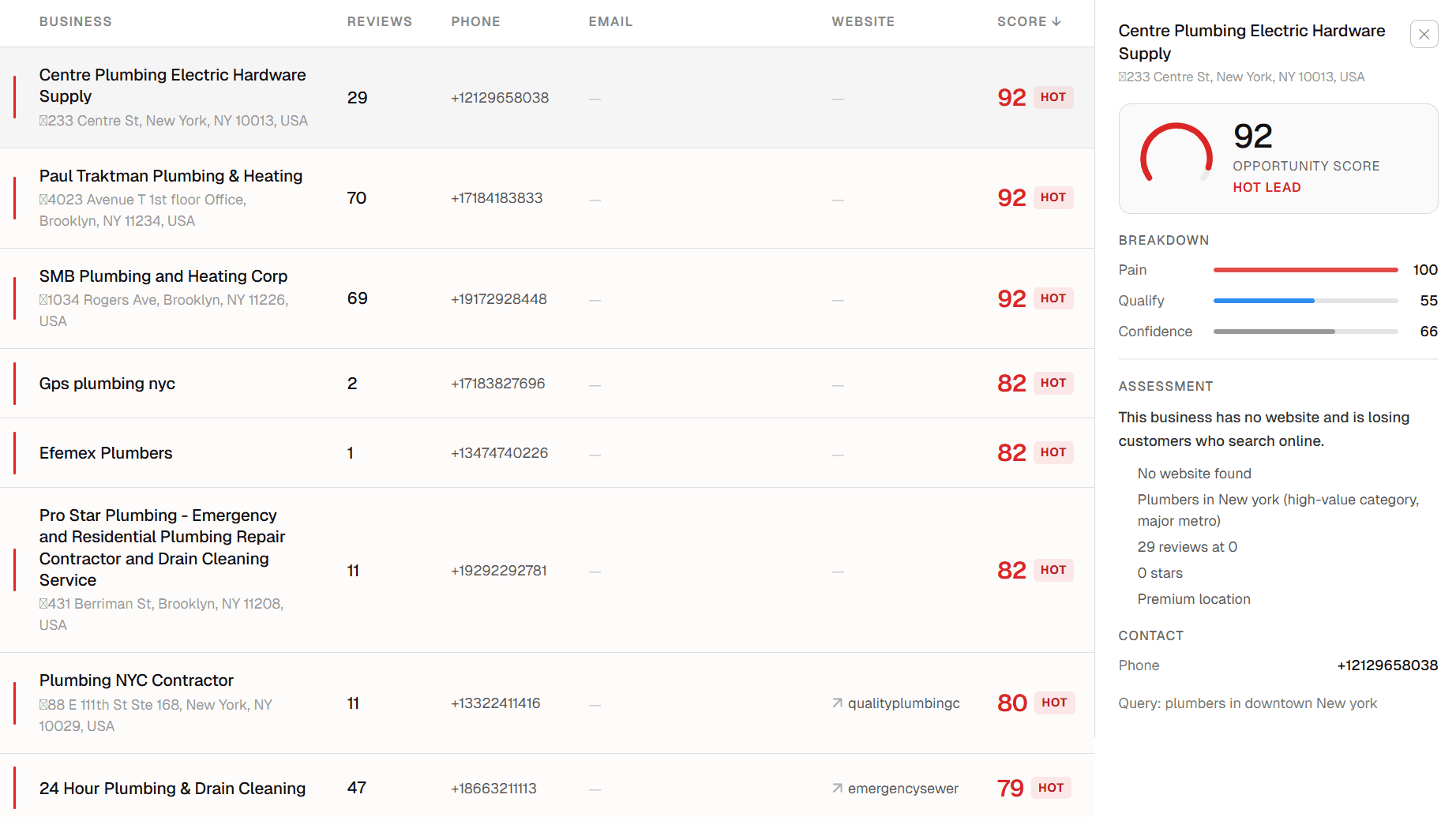Click the location pin on SMB Plumbing's address
This screenshot has width=1456, height=817.
pyautogui.click(x=43, y=299)
